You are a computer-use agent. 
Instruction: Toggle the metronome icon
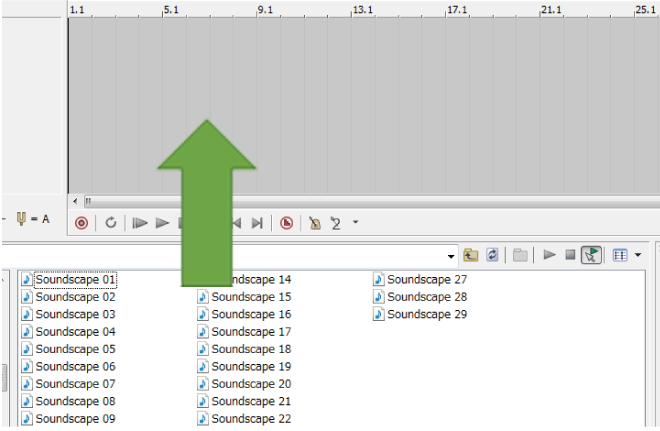[314, 223]
